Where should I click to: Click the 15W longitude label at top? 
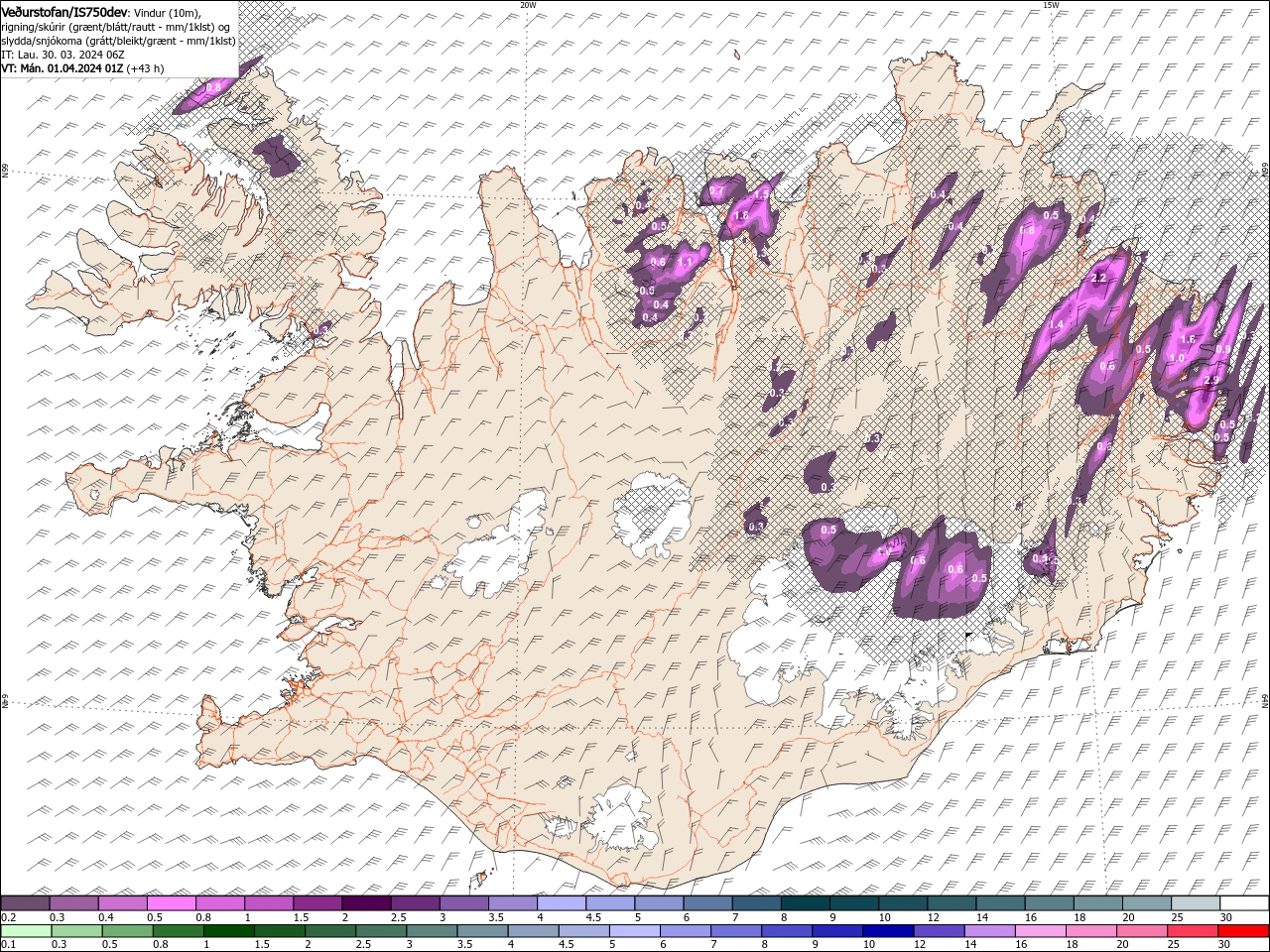[1051, 4]
